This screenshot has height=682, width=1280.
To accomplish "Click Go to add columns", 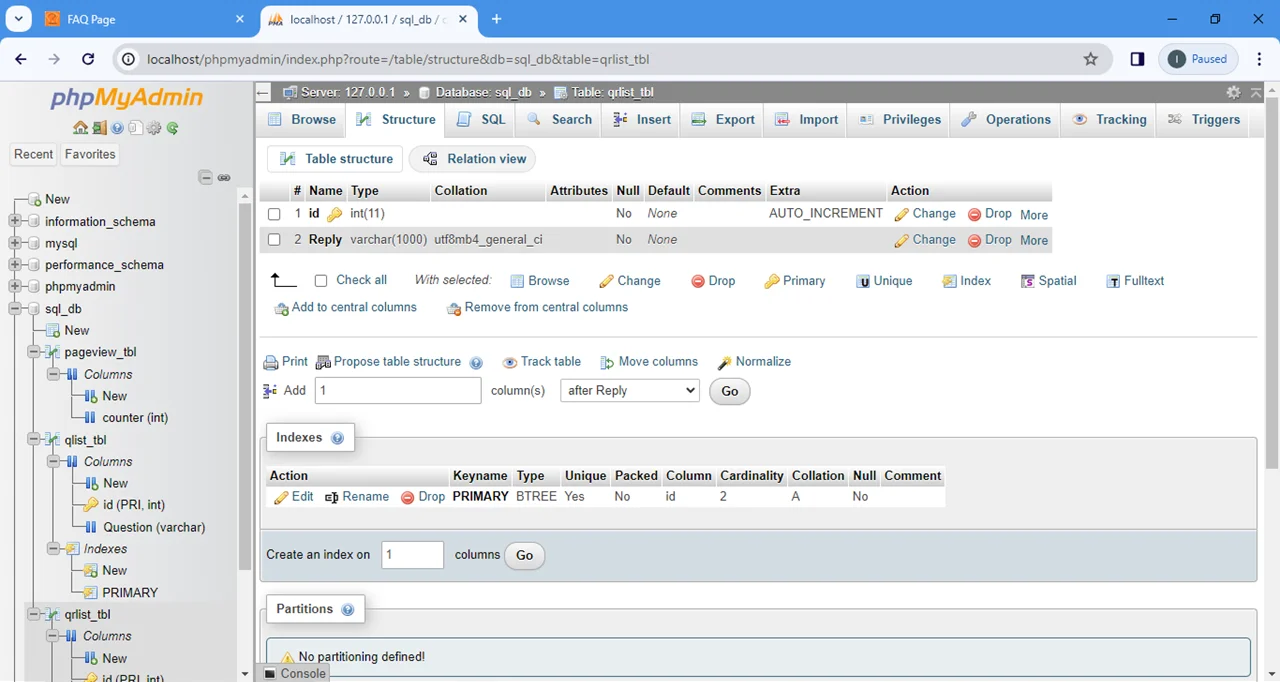I will pos(730,391).
